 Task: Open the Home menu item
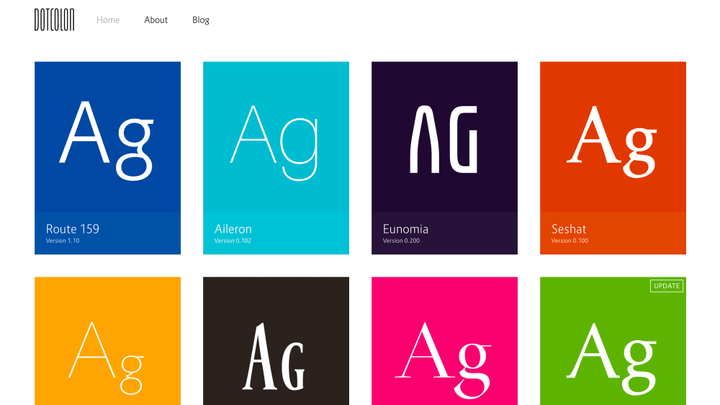(108, 20)
